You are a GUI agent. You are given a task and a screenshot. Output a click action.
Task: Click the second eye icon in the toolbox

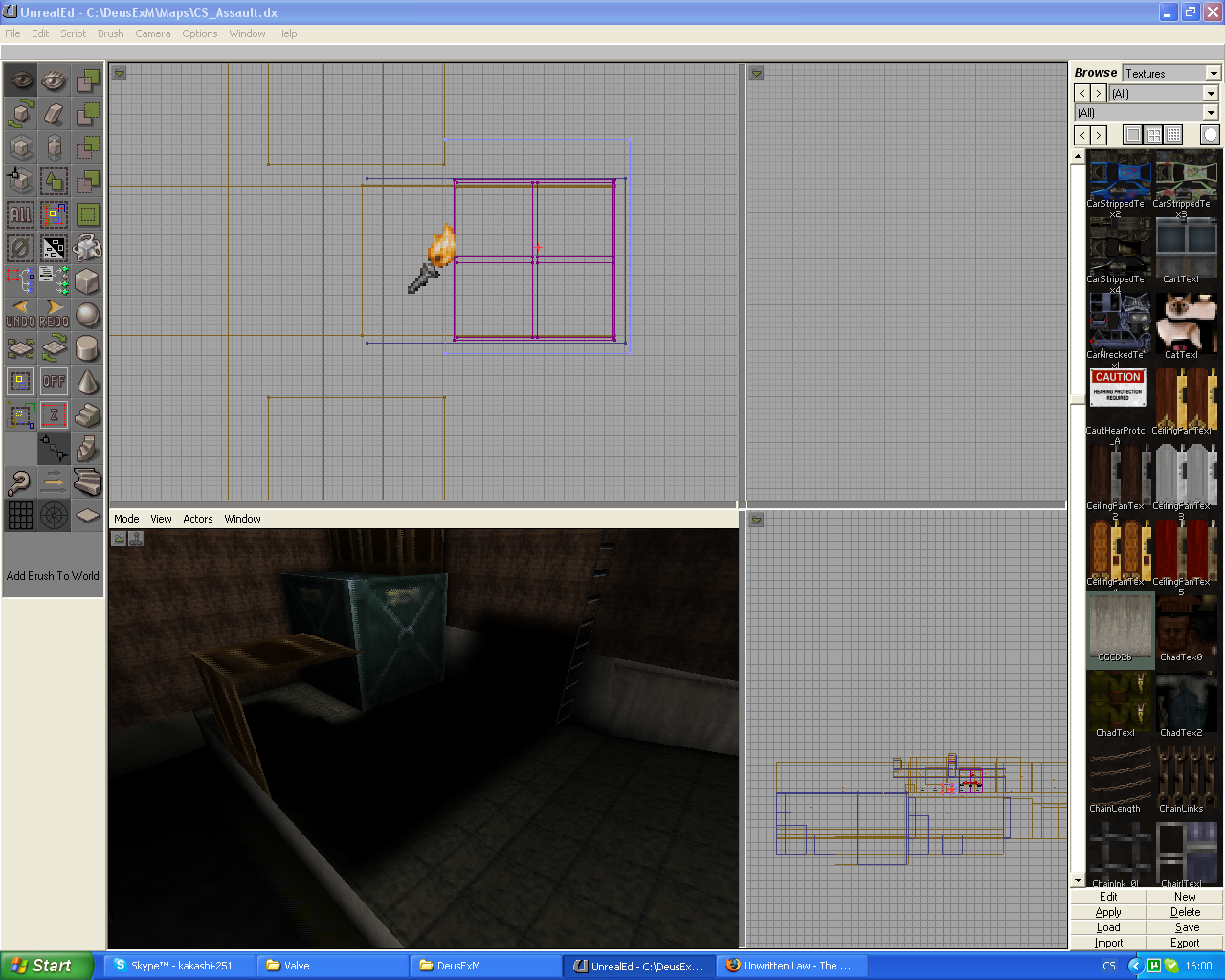pyautogui.click(x=55, y=80)
